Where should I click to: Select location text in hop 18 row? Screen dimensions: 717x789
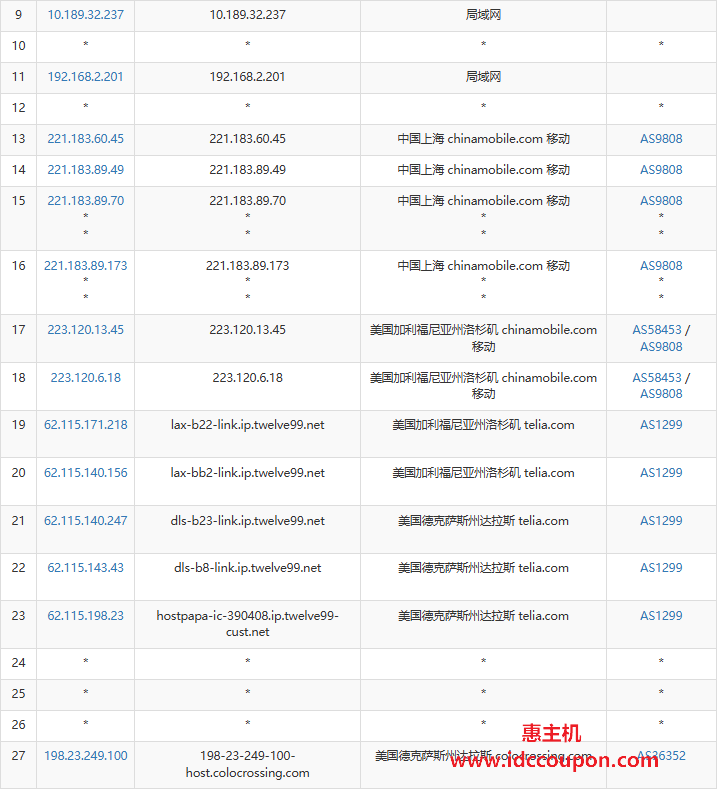pos(483,385)
